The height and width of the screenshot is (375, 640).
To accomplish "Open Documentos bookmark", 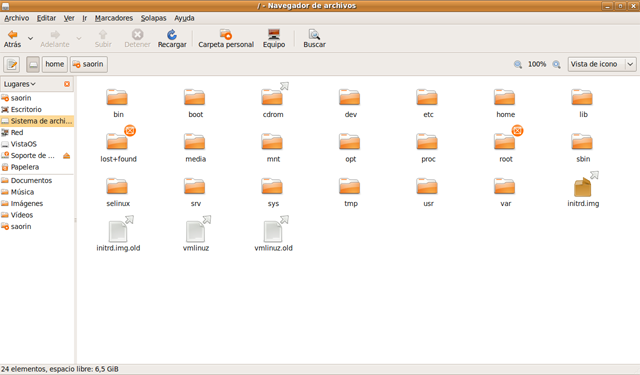I will pos(37,180).
